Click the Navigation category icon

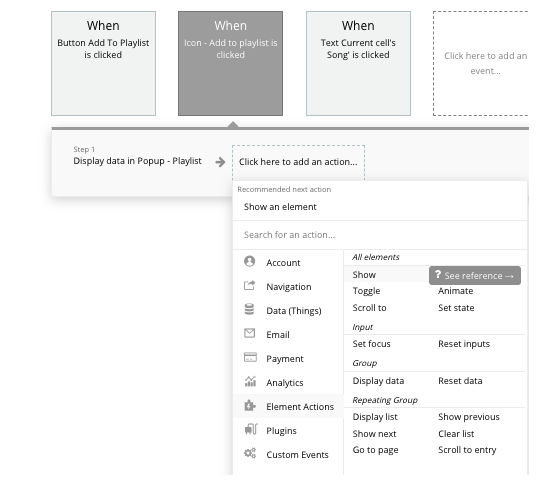(x=249, y=286)
